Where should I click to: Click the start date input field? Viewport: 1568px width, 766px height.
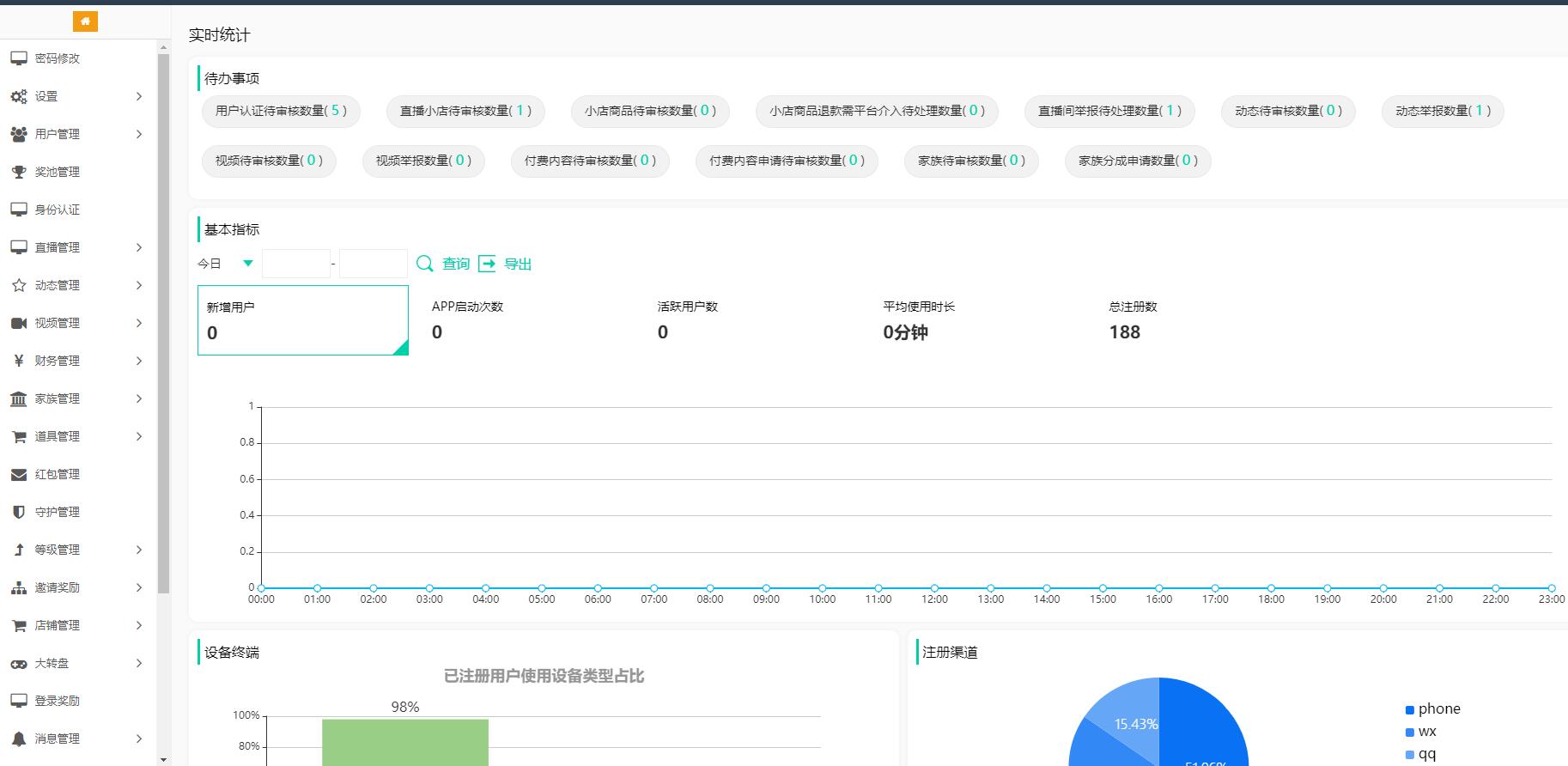296,264
